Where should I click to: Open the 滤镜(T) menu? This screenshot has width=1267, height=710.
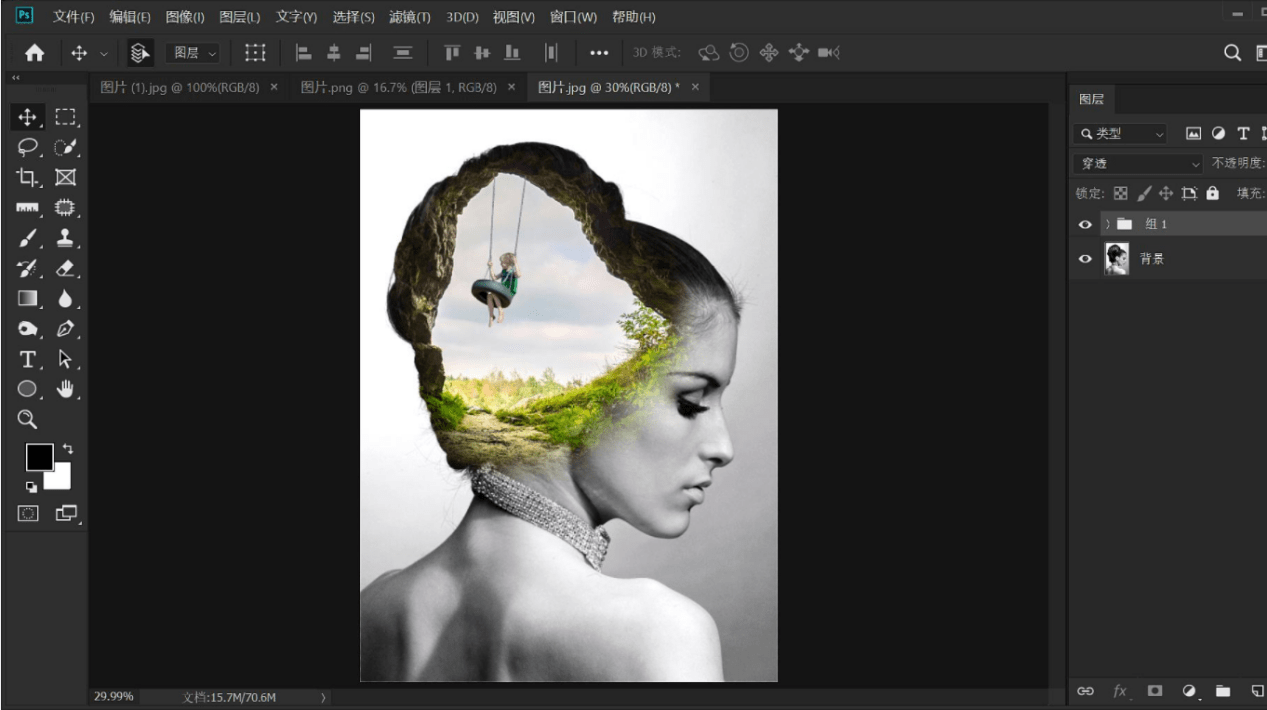(x=409, y=17)
